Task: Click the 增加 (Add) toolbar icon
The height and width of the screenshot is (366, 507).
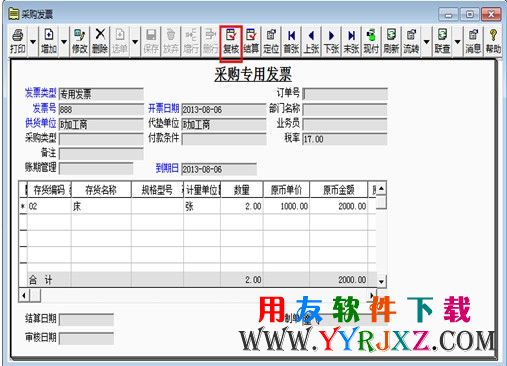Action: pos(49,41)
